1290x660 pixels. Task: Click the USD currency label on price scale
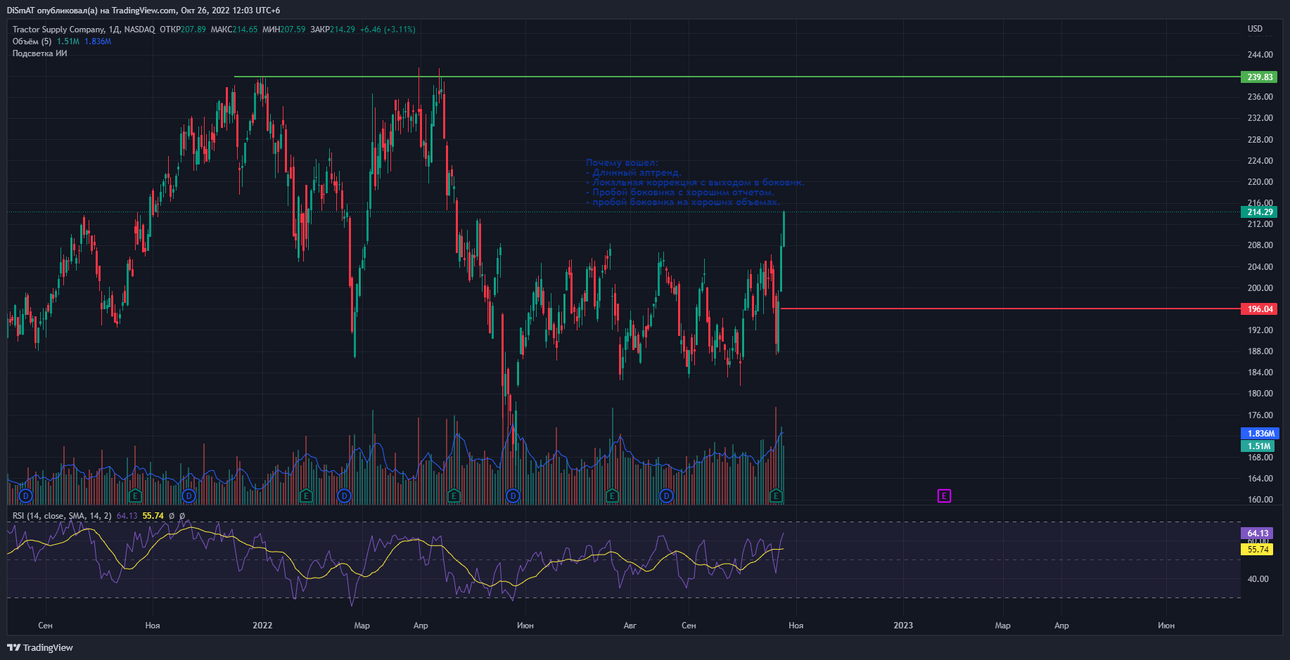(x=1255, y=29)
